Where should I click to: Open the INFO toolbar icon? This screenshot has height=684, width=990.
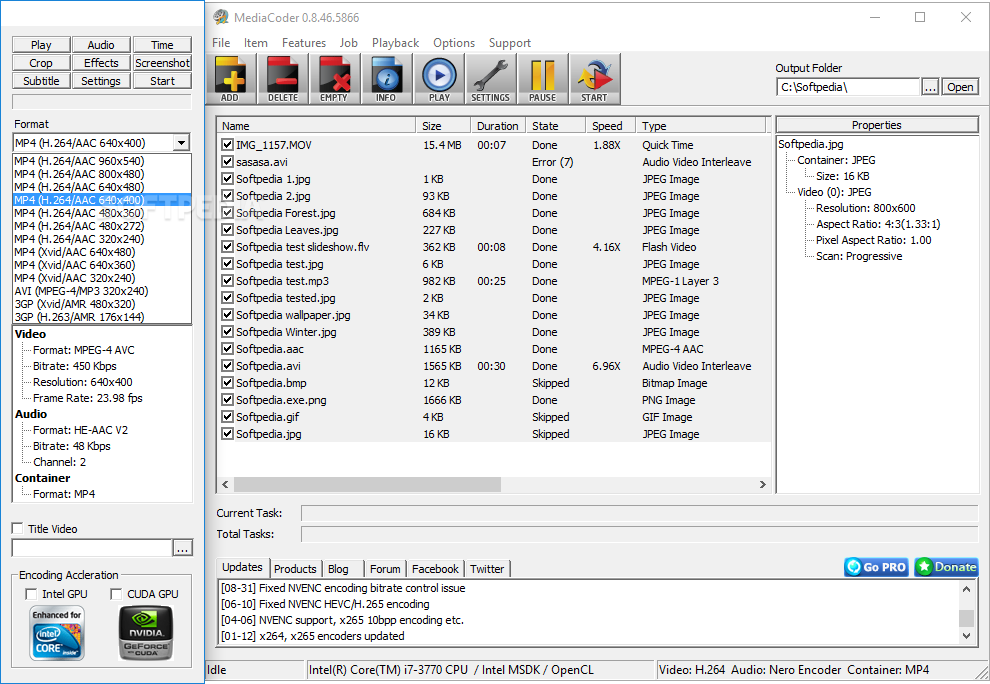point(386,79)
